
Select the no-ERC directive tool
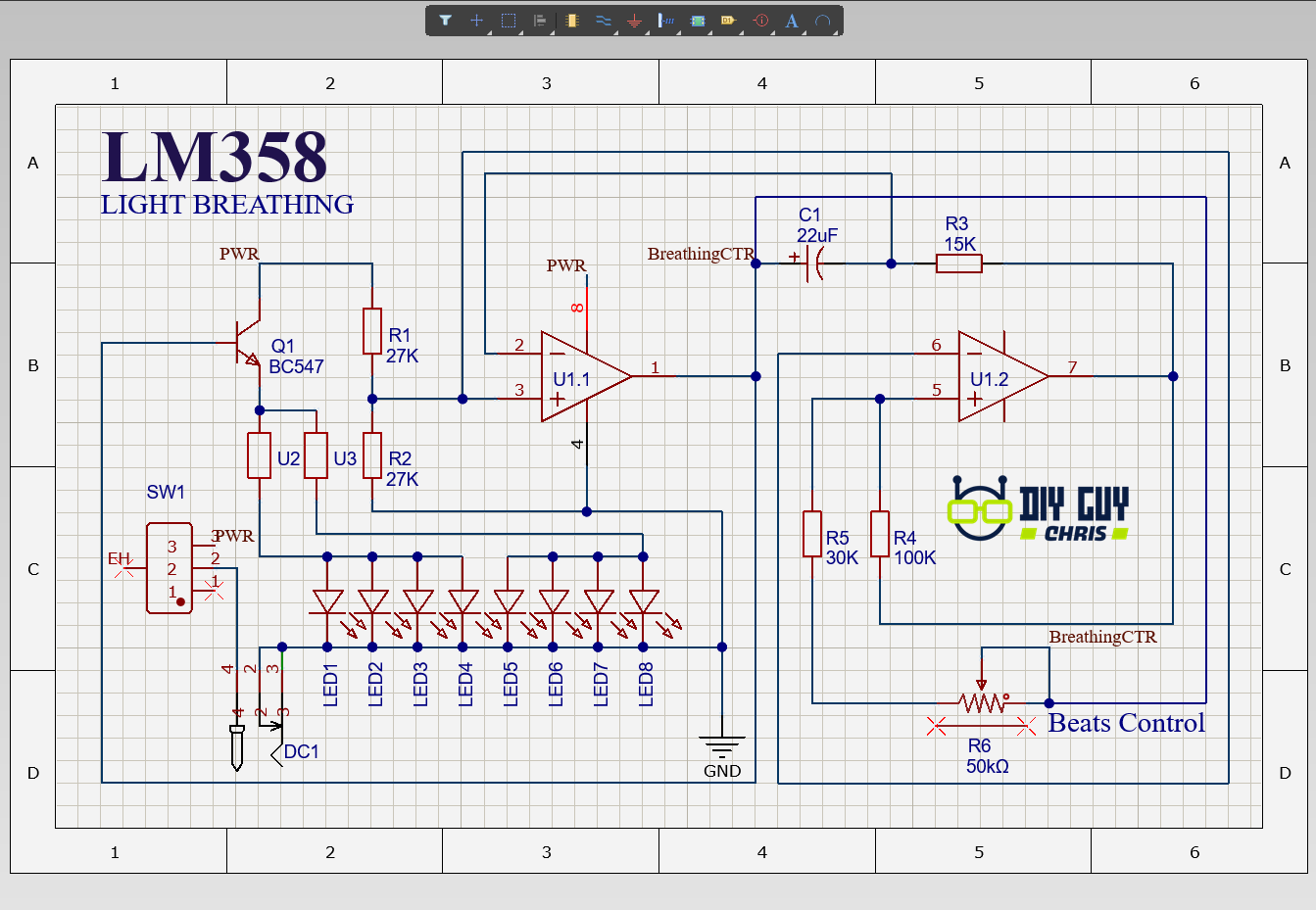coord(759,20)
